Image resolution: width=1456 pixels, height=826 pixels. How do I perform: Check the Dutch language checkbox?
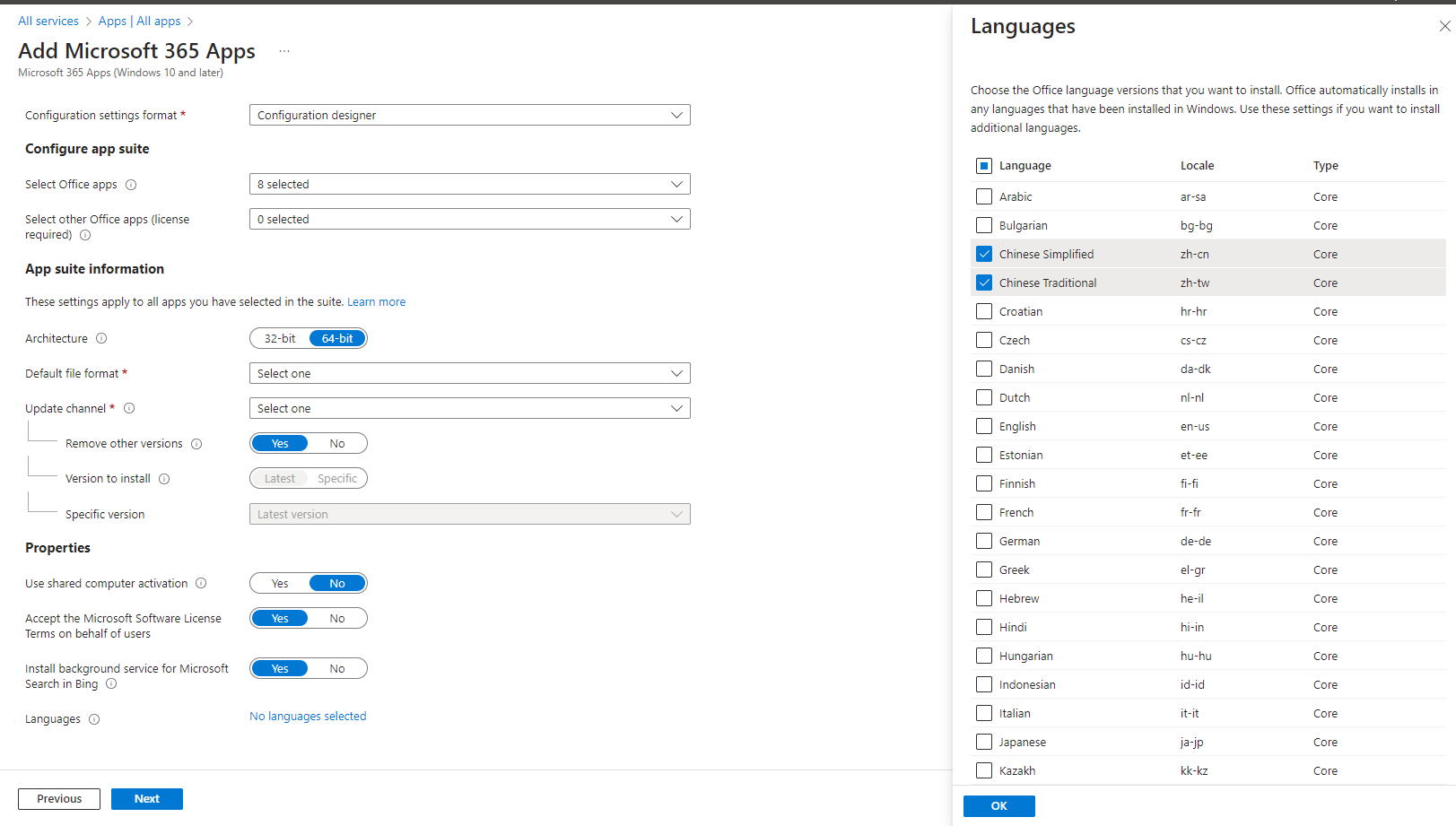click(984, 397)
